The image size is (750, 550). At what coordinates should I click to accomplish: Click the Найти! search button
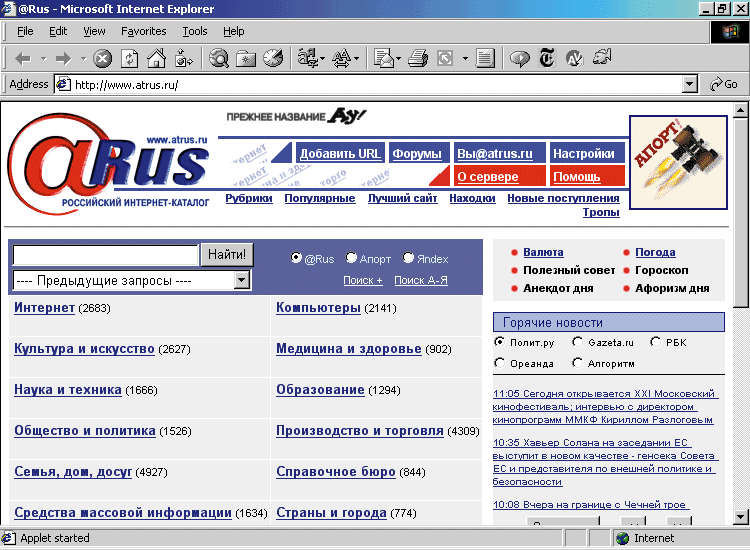click(227, 254)
